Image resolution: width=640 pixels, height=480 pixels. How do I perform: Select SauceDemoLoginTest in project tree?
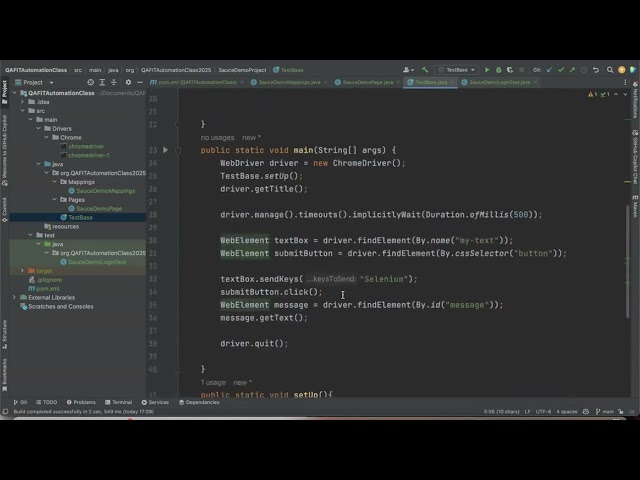pyautogui.click(x=97, y=262)
